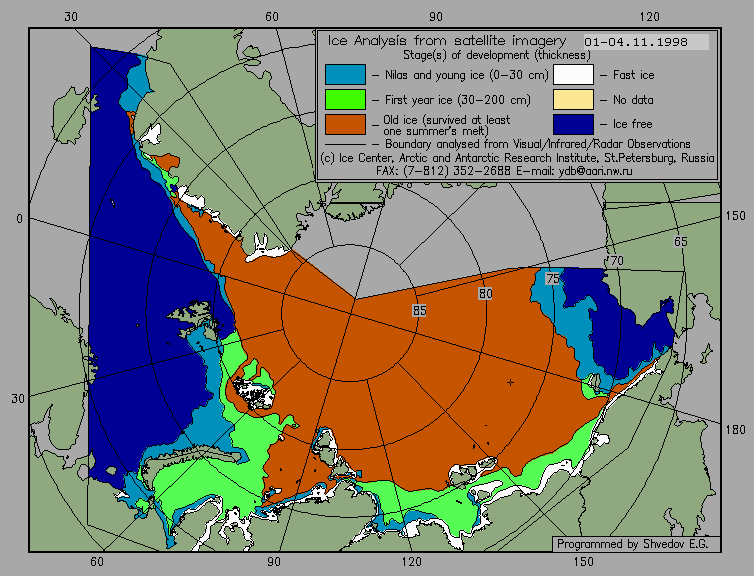Click the Nilas and young ice blue swatch
754x576 pixels.
tap(345, 75)
